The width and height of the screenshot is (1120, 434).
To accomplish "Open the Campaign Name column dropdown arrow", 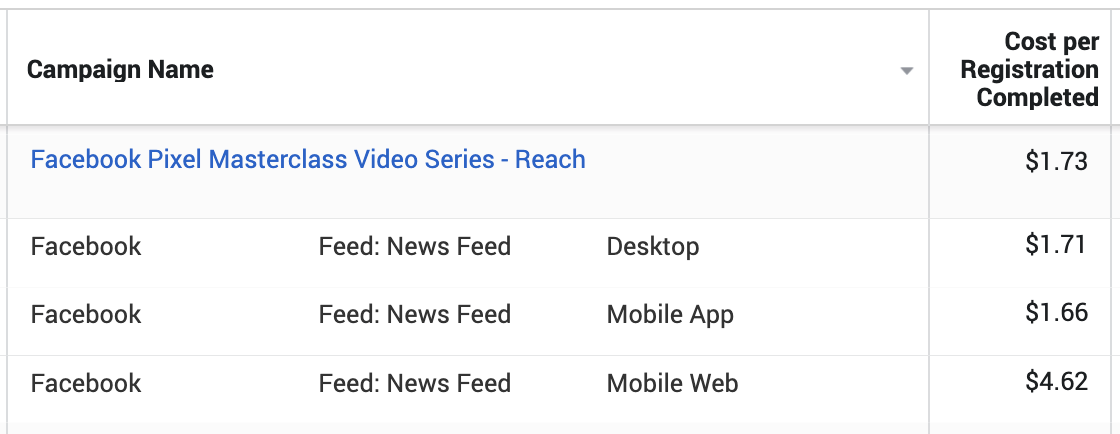I will [906, 71].
